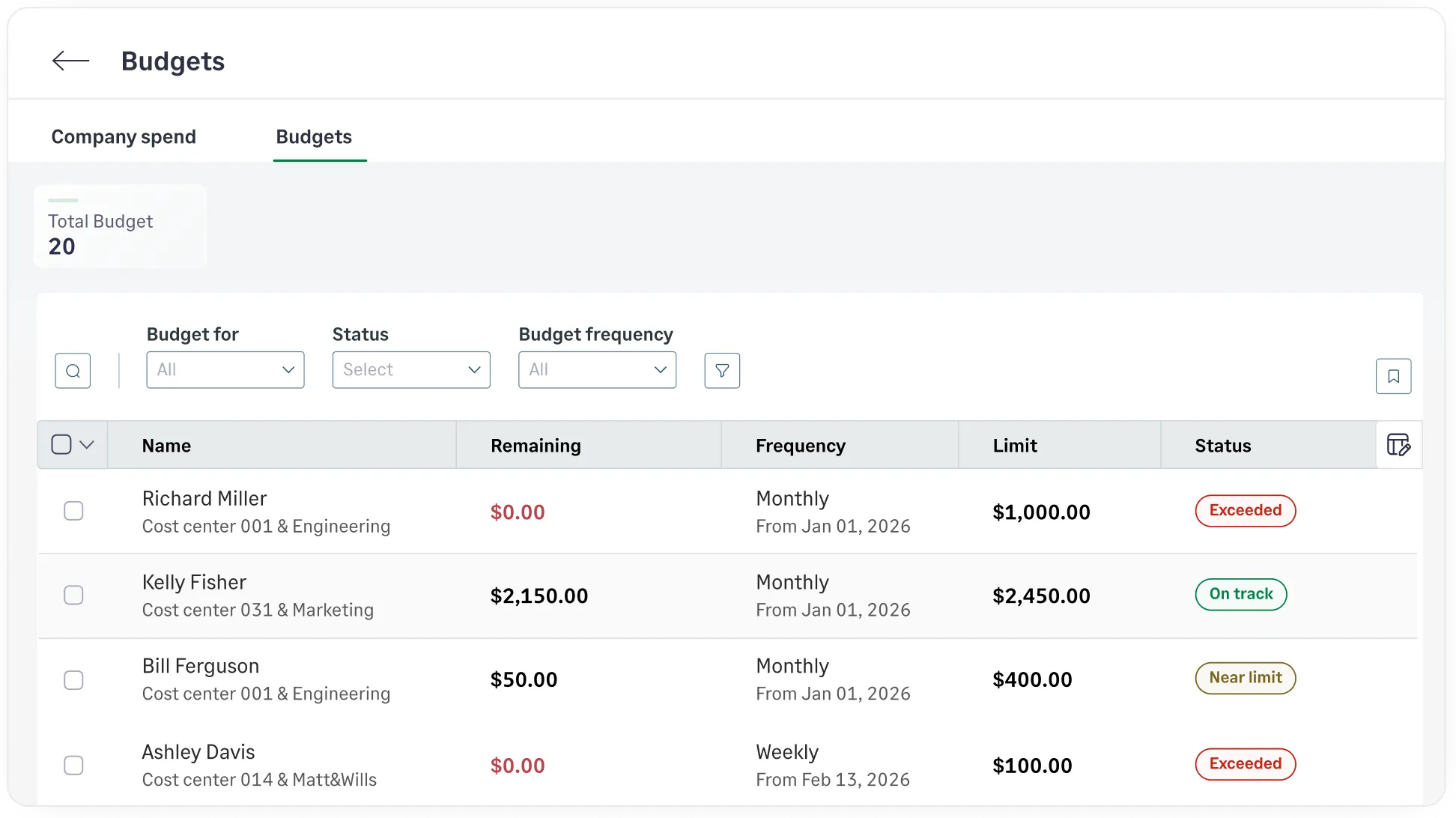Click the $2,150.00 remaining amount

(x=539, y=596)
